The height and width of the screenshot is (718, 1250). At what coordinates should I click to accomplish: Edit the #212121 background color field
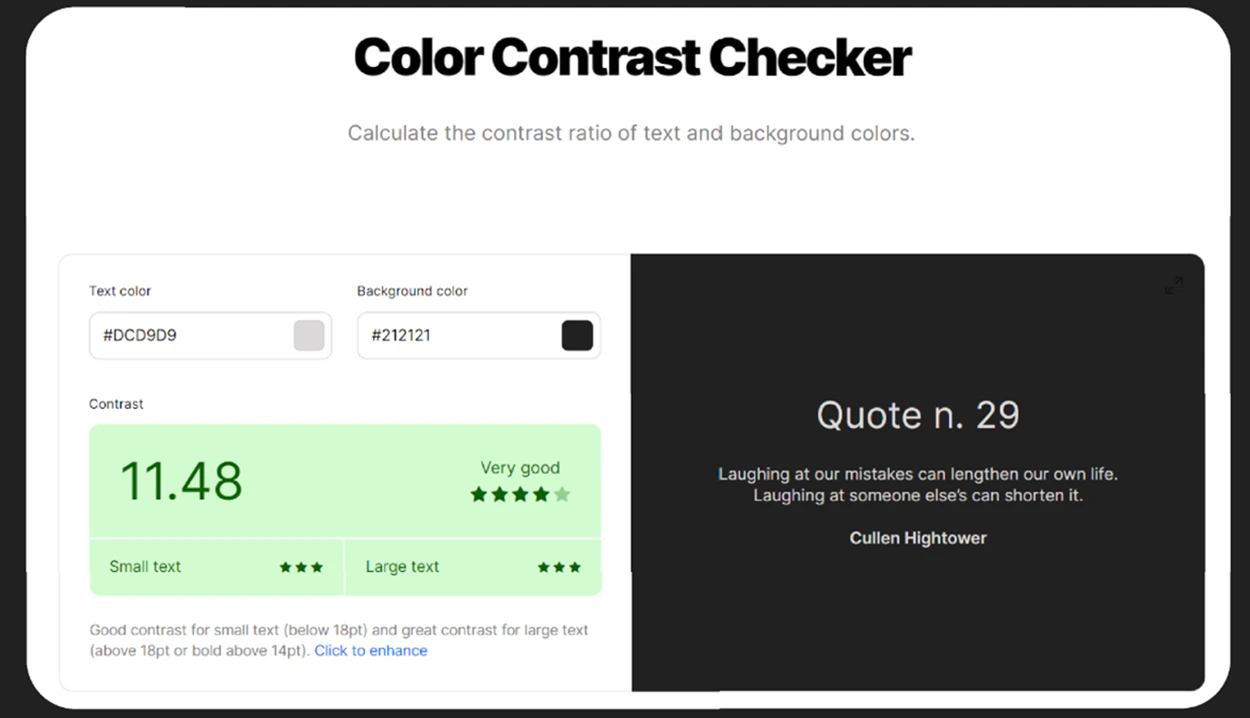coord(478,335)
